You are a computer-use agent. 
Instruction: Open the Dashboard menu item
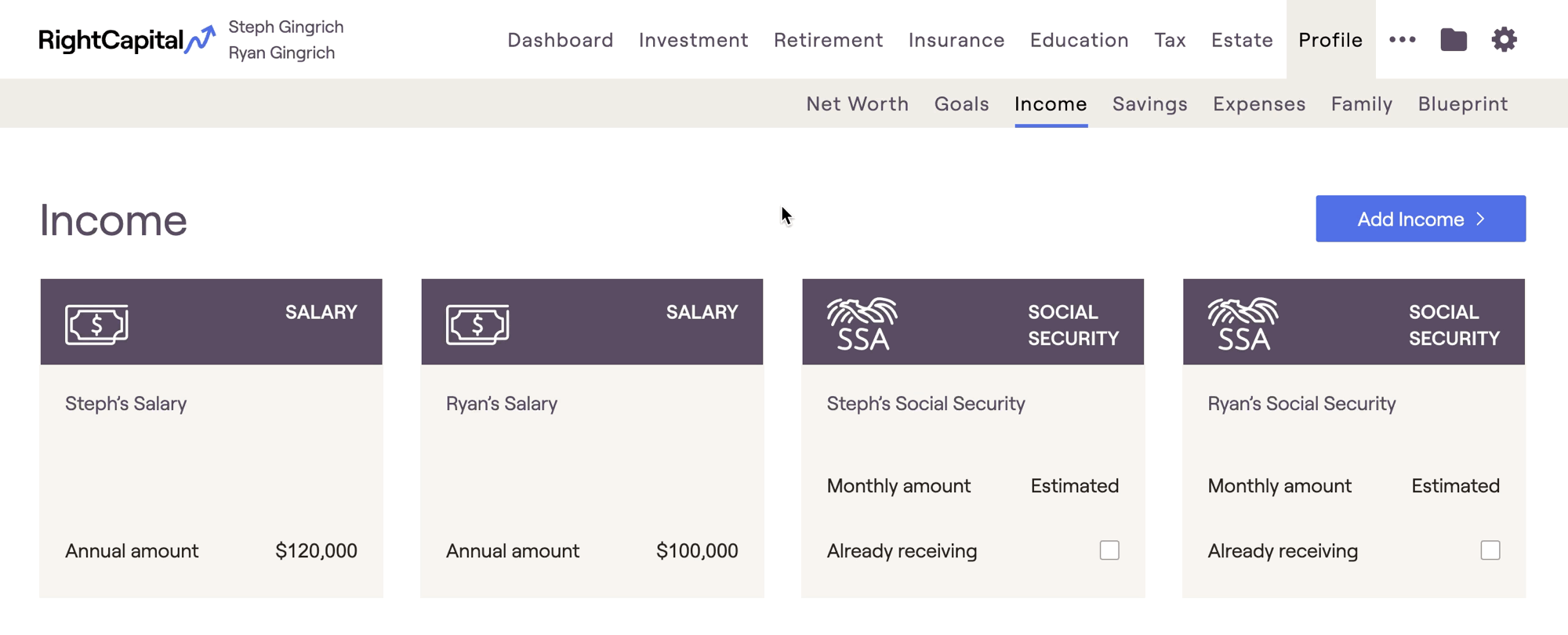click(x=561, y=39)
